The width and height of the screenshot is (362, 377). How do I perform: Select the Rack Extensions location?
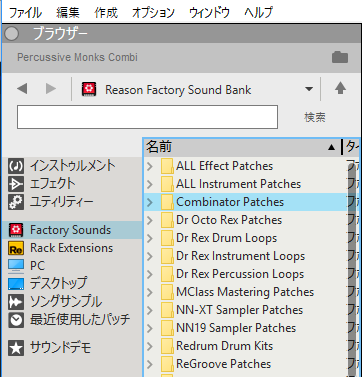click(61, 248)
